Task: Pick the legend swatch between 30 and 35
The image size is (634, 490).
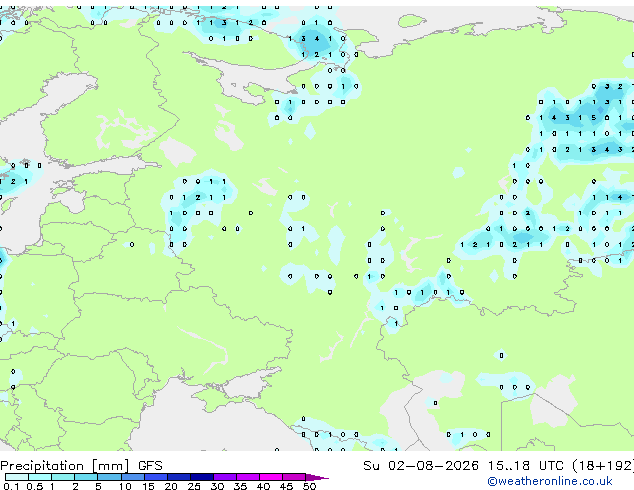Action: coord(225,477)
